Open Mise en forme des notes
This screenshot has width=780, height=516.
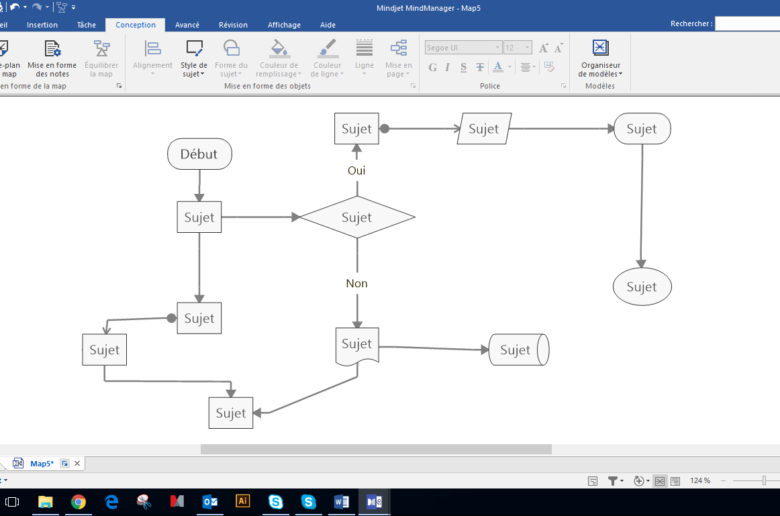[x=52, y=58]
